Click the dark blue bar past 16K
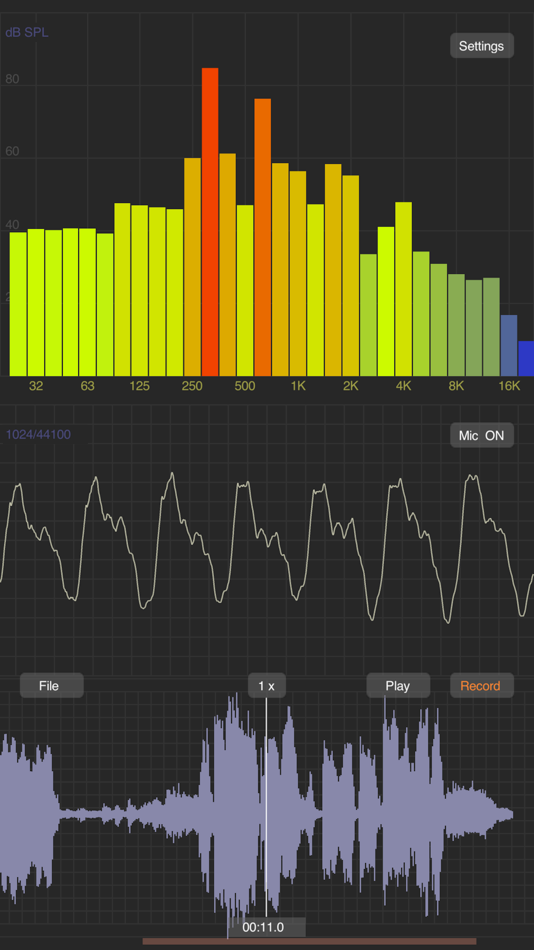534x950 pixels. (526, 359)
